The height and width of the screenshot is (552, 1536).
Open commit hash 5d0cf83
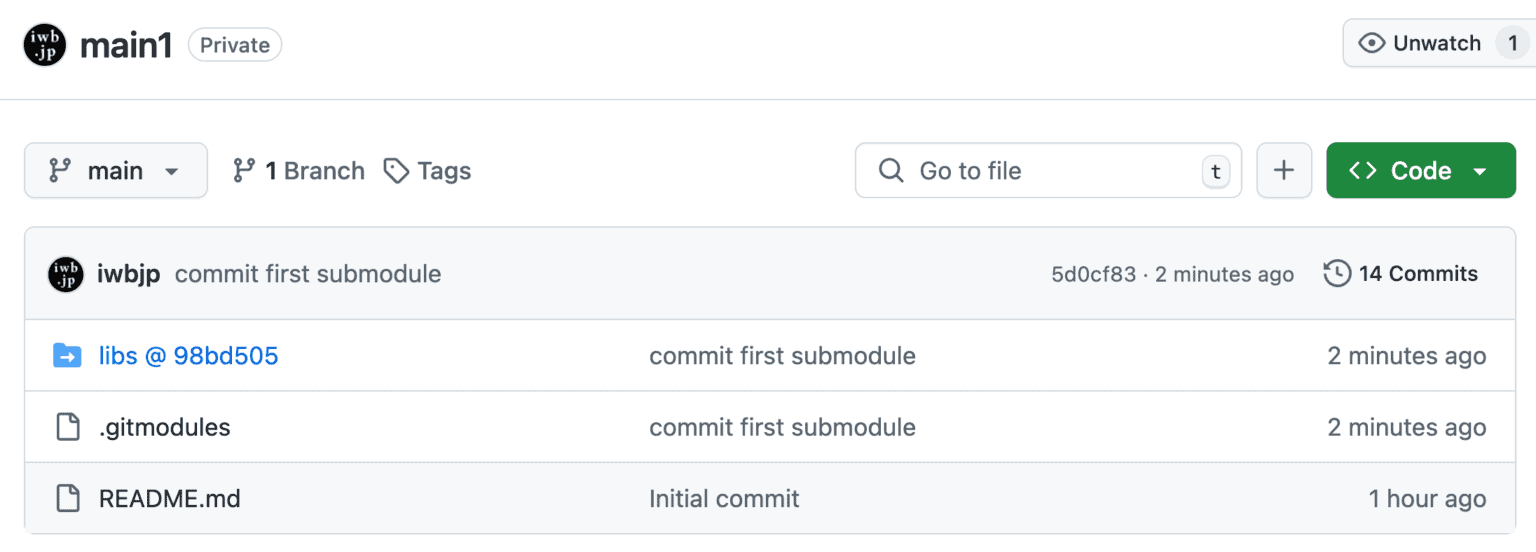coord(1093,274)
